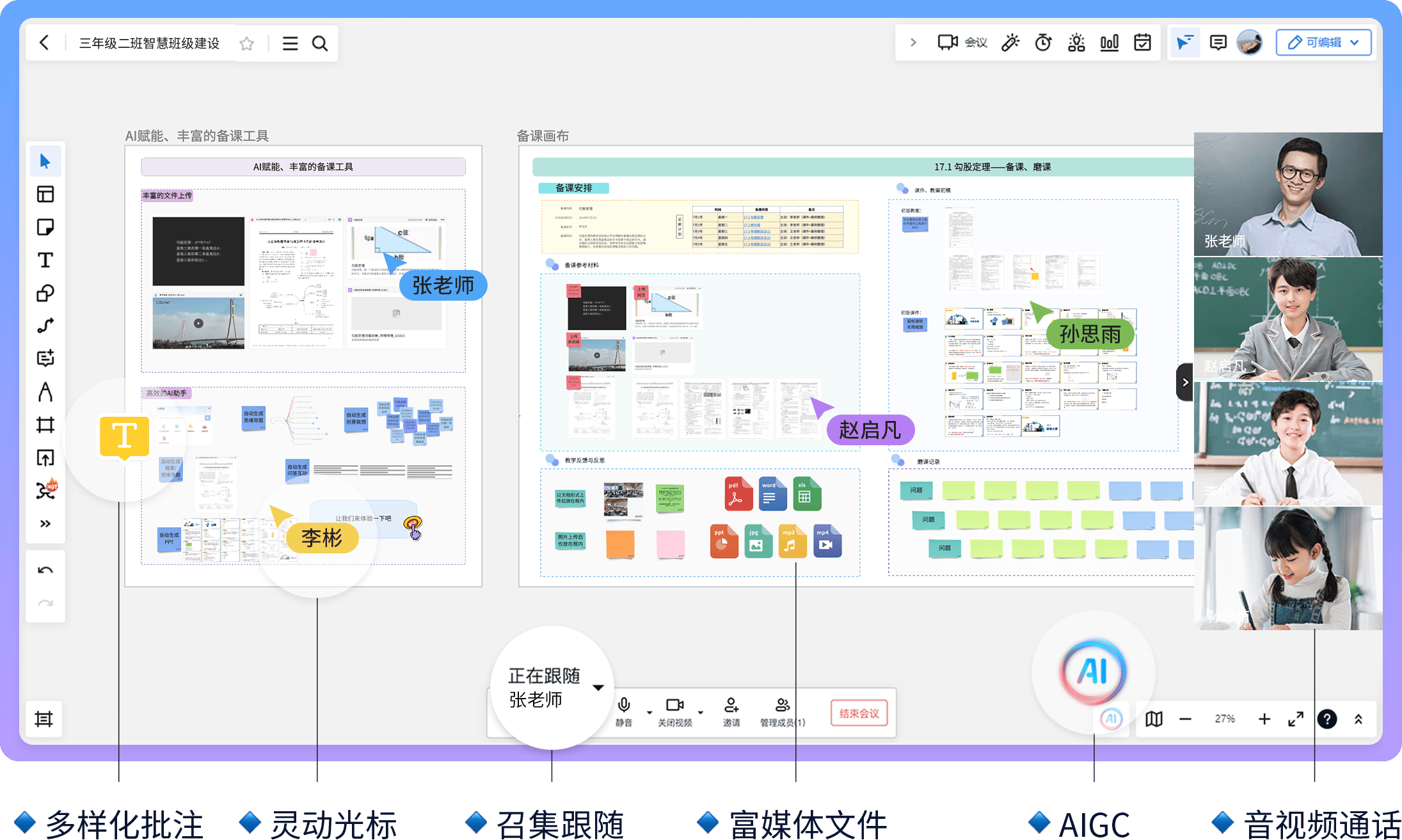Expand the 正在跟随 张老师 dropdown
The width and height of the screenshot is (1402, 840).
tap(598, 688)
